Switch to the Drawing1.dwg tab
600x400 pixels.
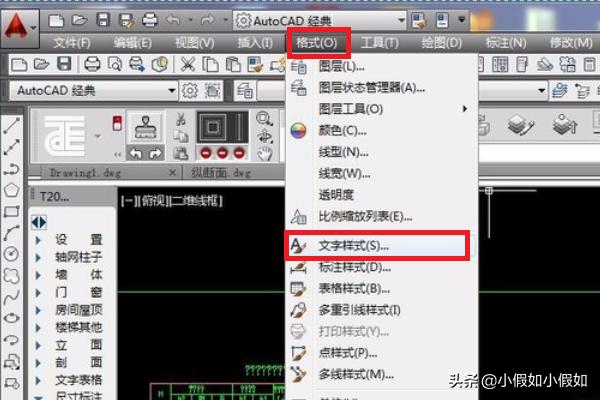coord(85,173)
